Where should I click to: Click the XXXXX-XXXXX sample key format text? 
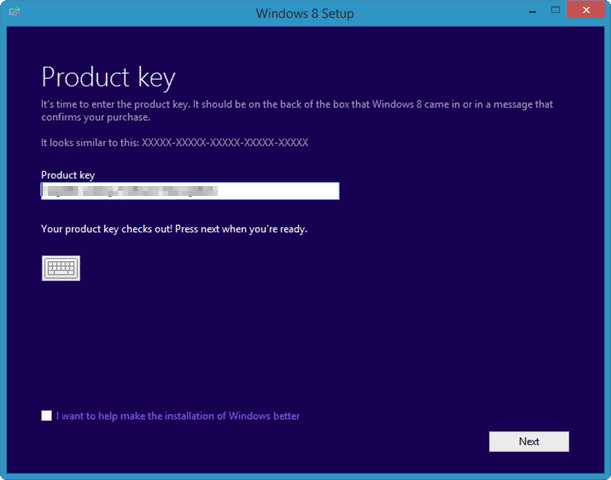(225, 143)
